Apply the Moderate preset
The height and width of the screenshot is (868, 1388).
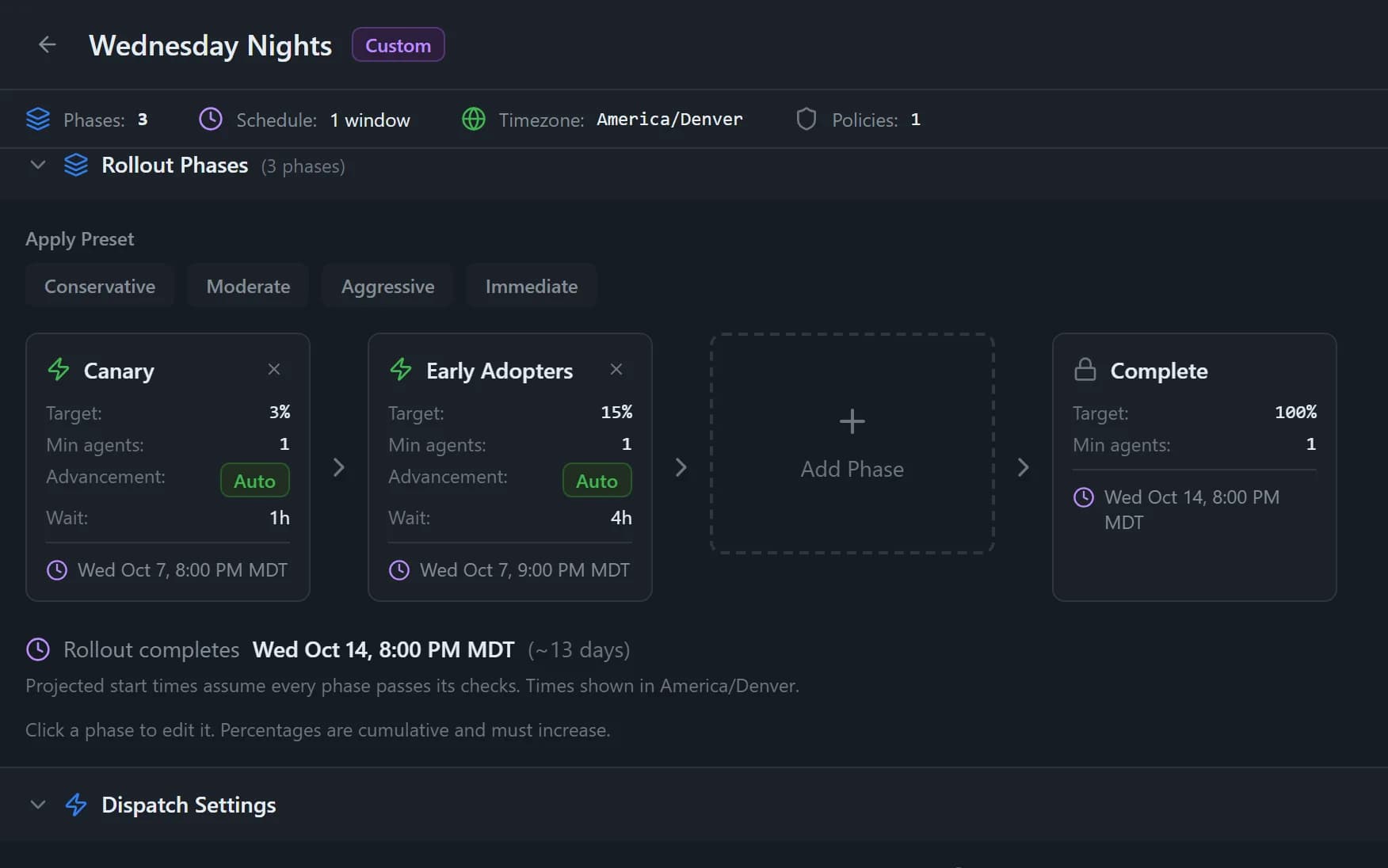(x=248, y=286)
